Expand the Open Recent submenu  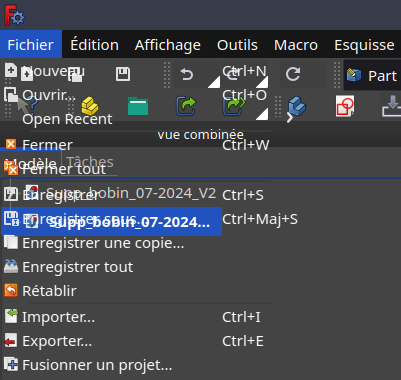[136, 119]
